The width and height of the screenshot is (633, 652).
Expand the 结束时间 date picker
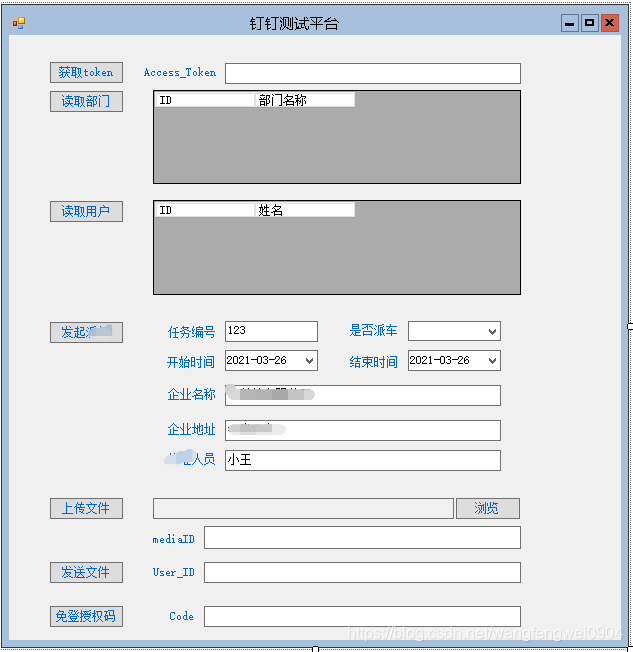(x=492, y=361)
